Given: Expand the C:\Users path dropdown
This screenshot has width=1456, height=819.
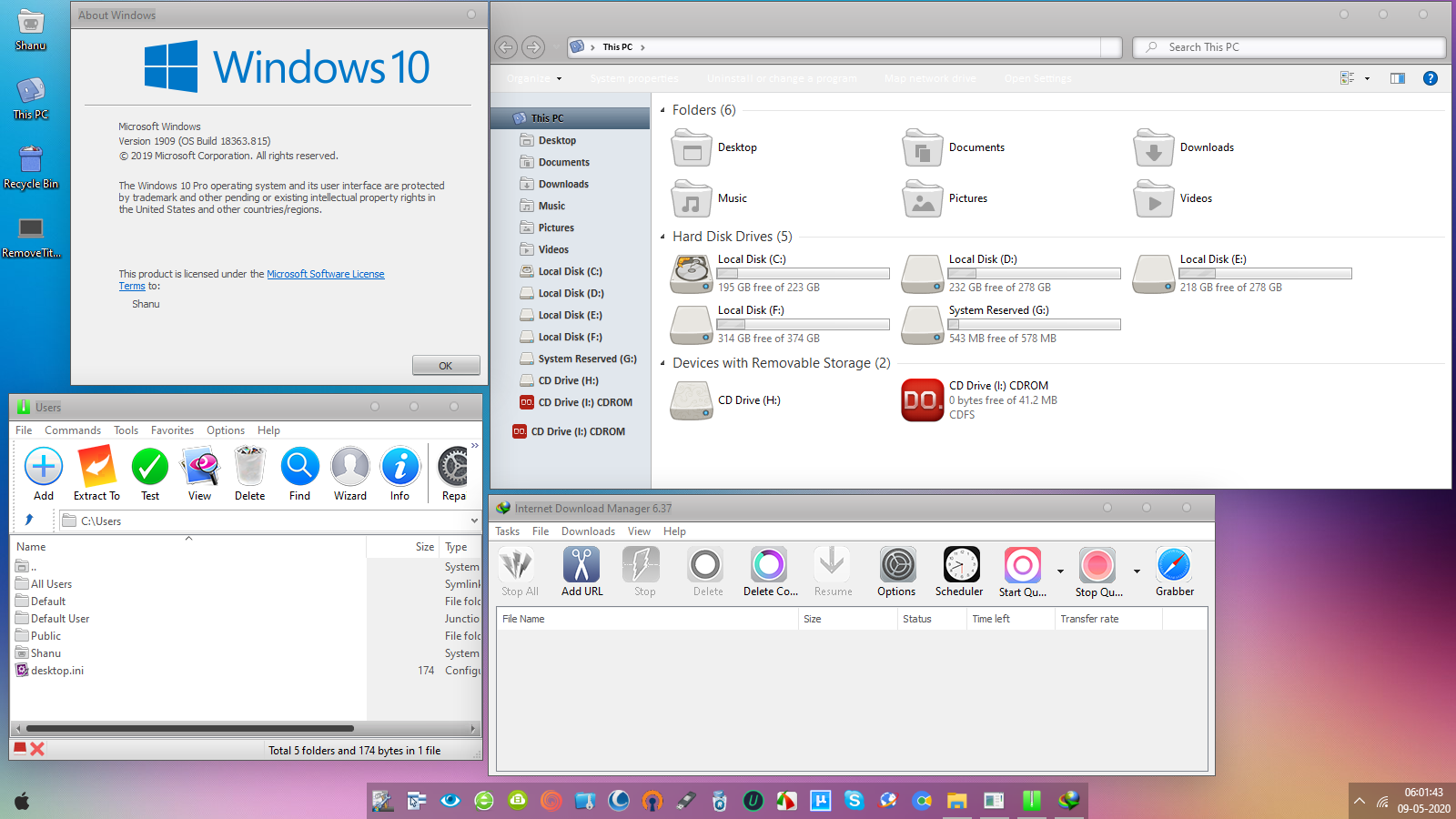Looking at the screenshot, I should [x=474, y=521].
